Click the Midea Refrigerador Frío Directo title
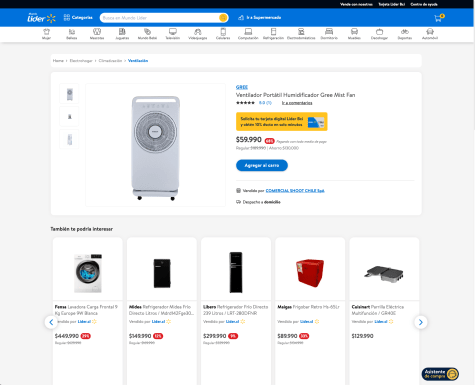This screenshot has height=385, width=475. [161, 310]
